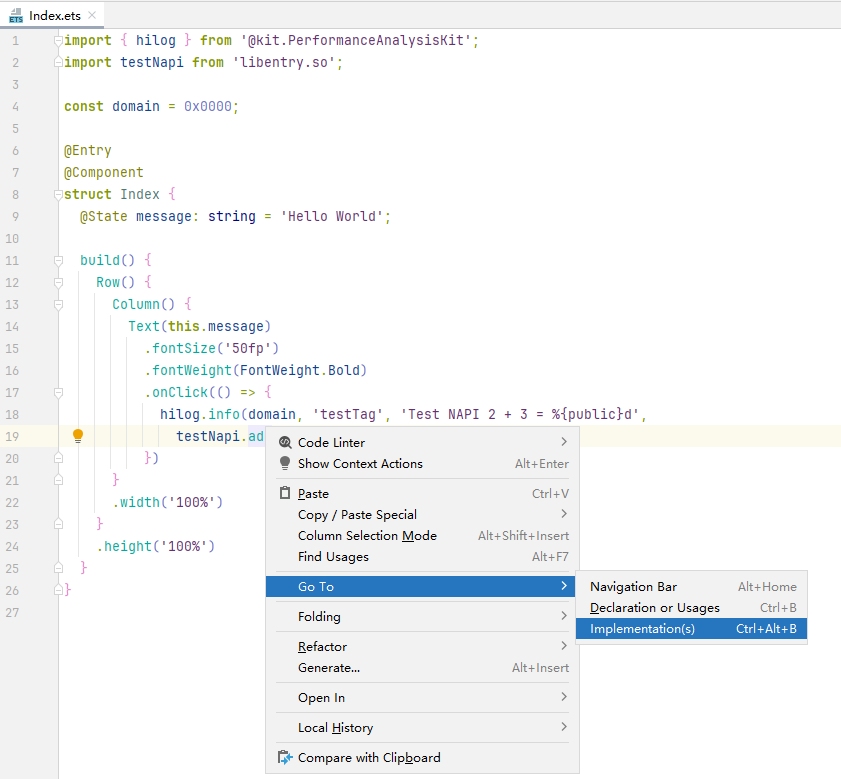Click the ETS file icon on tab
The height and width of the screenshot is (779, 841).
click(16, 16)
